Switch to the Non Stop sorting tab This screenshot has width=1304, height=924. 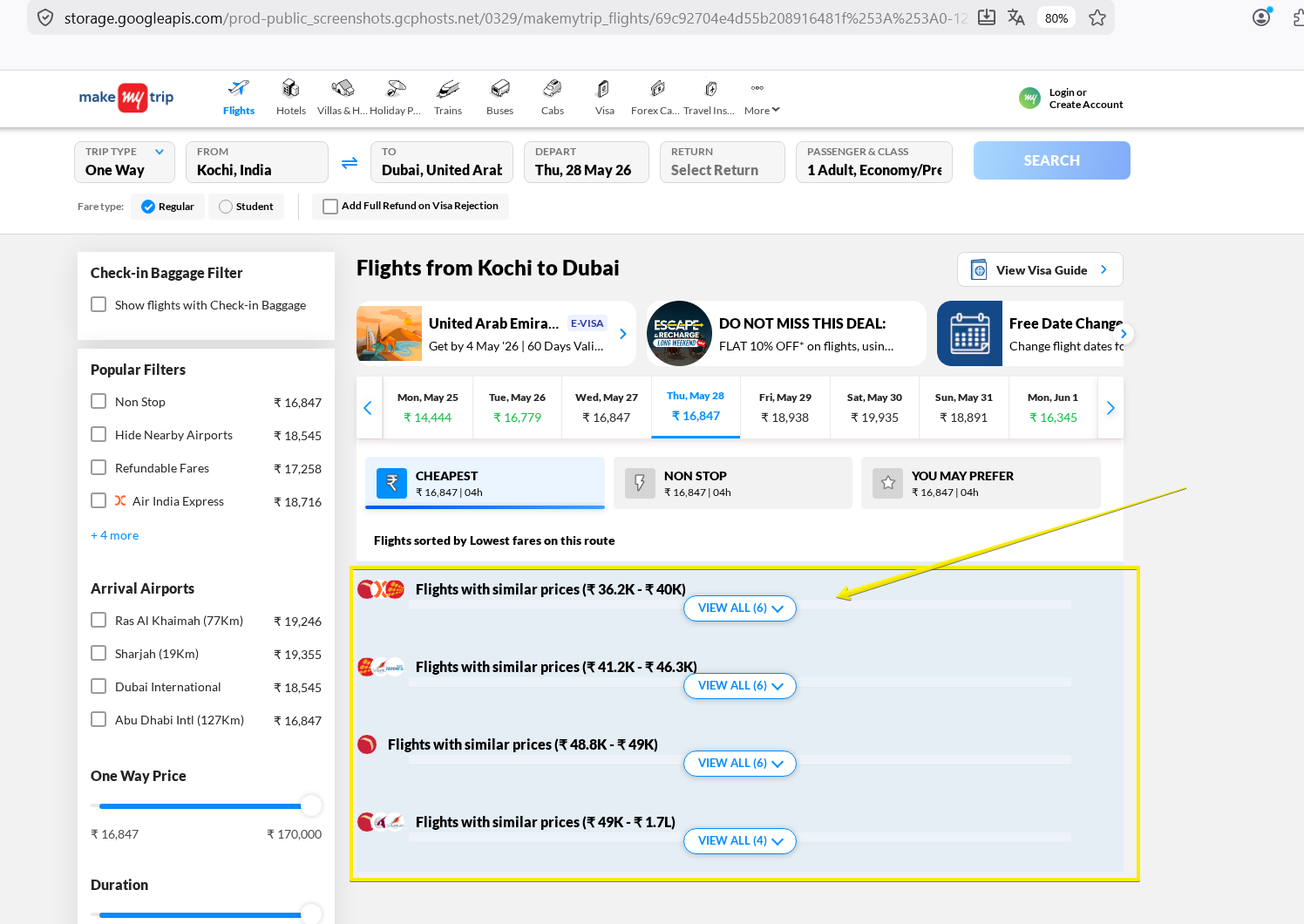coord(732,483)
